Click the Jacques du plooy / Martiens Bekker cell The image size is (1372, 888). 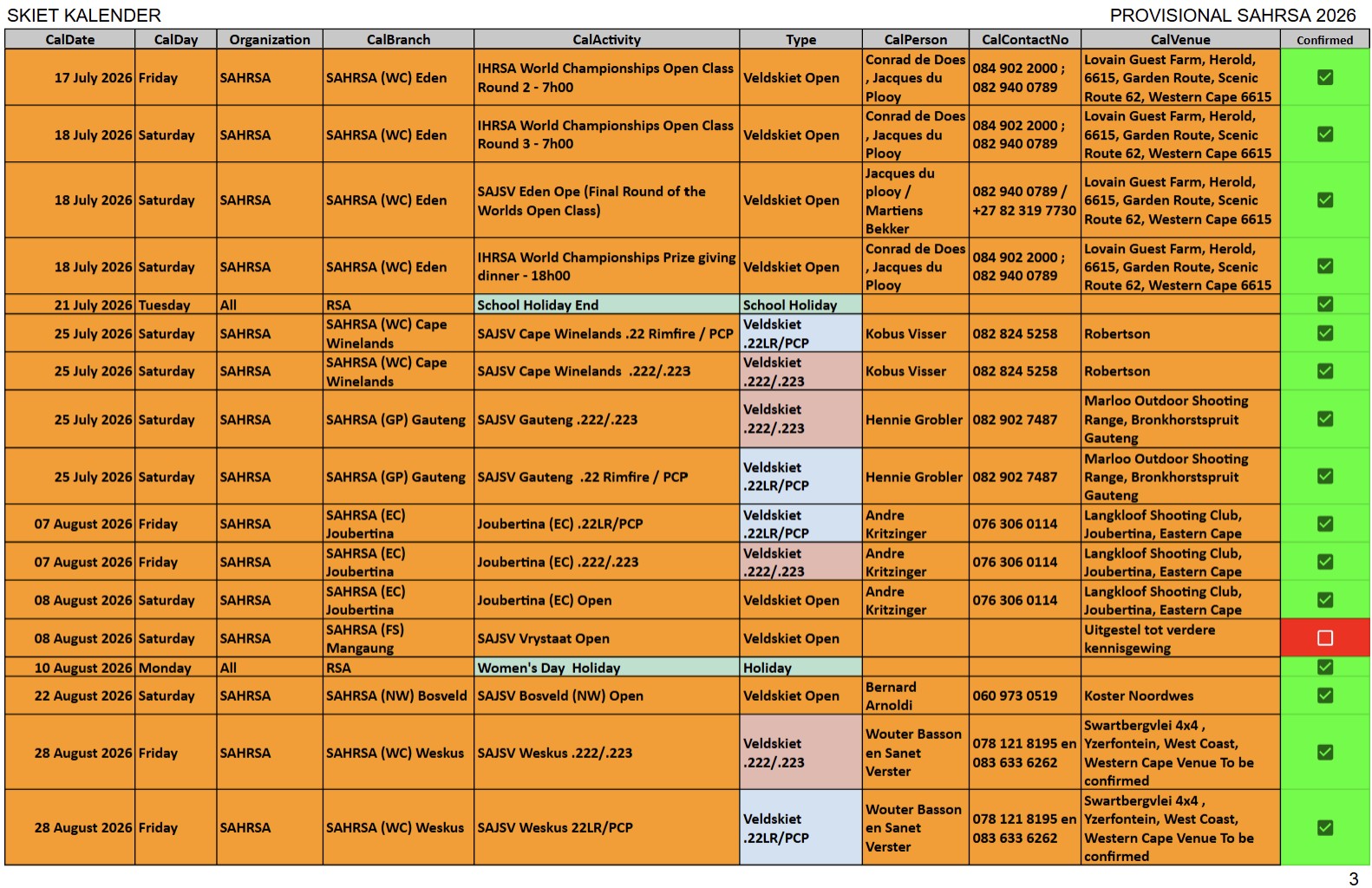pos(916,200)
